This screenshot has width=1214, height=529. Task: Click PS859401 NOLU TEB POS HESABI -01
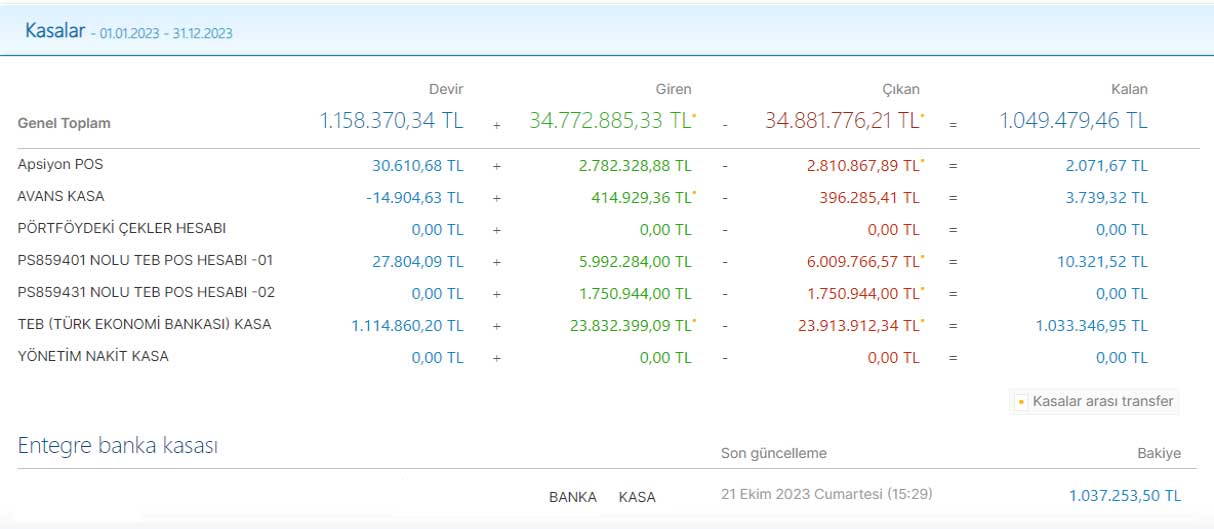pyautogui.click(x=145, y=261)
